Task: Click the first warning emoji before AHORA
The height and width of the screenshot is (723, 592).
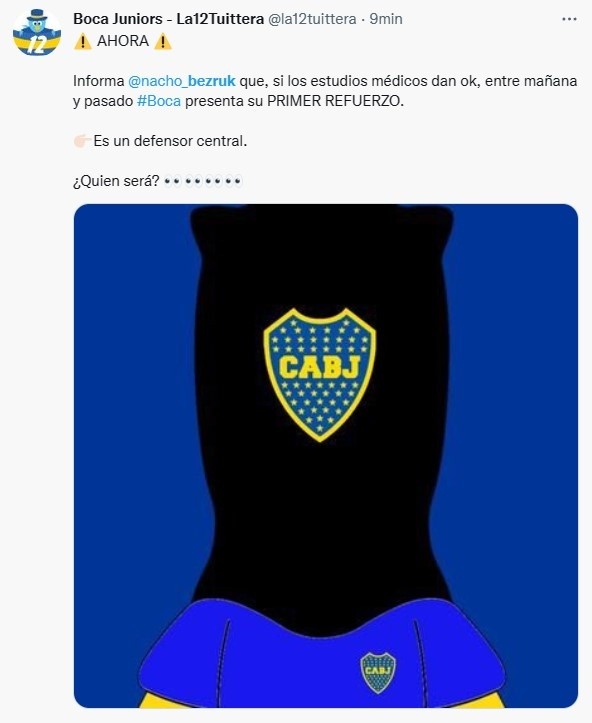Action: (83, 41)
